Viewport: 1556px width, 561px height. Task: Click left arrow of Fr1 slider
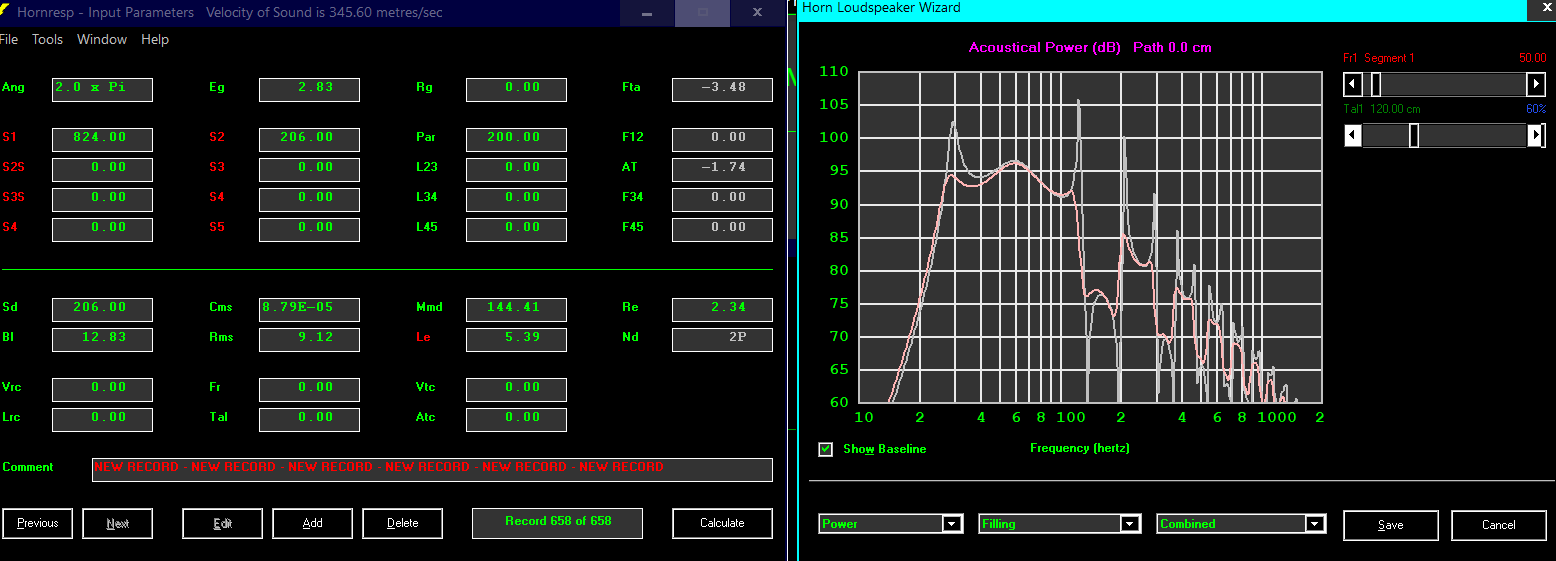click(x=1353, y=84)
